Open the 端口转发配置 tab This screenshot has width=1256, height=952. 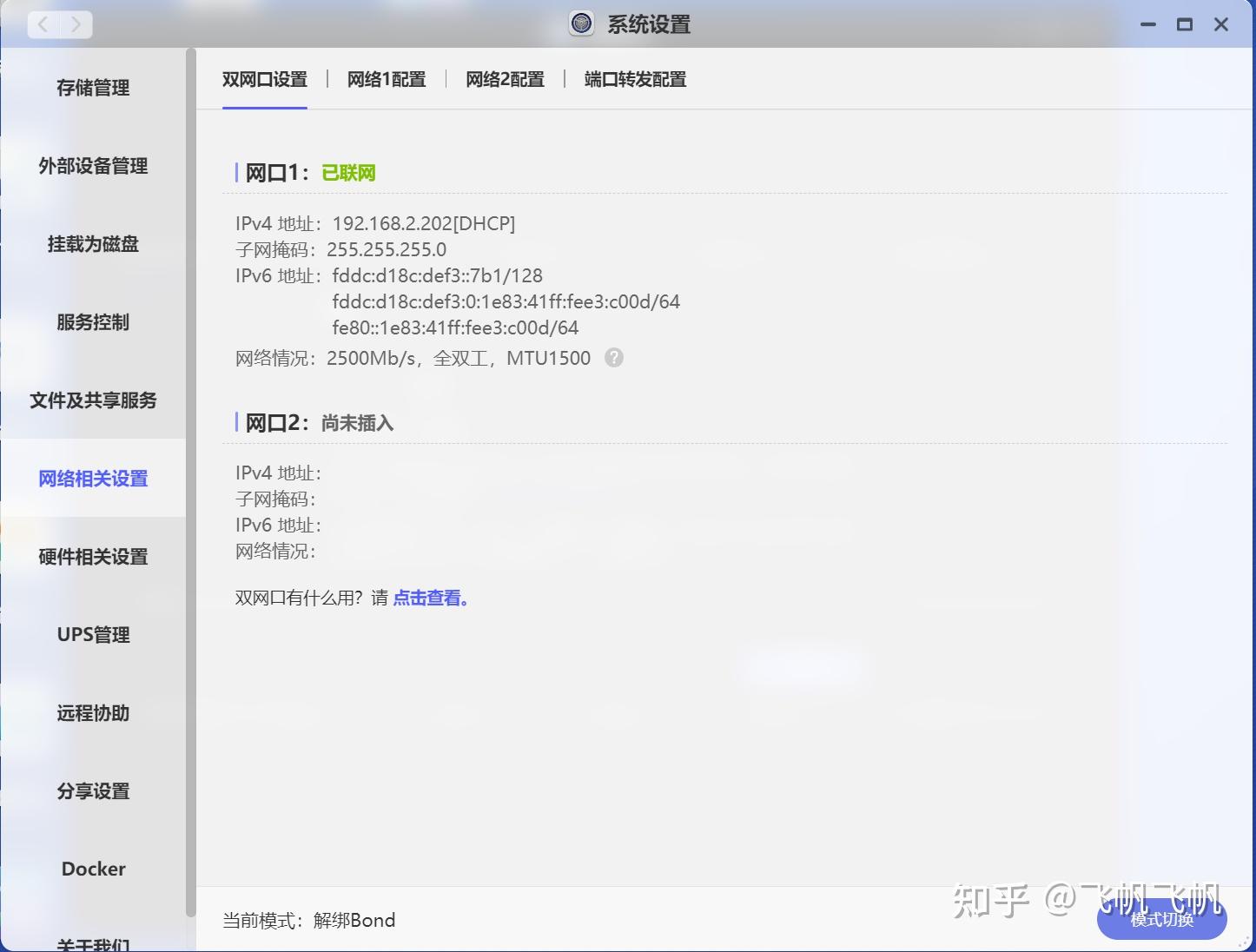click(x=633, y=79)
